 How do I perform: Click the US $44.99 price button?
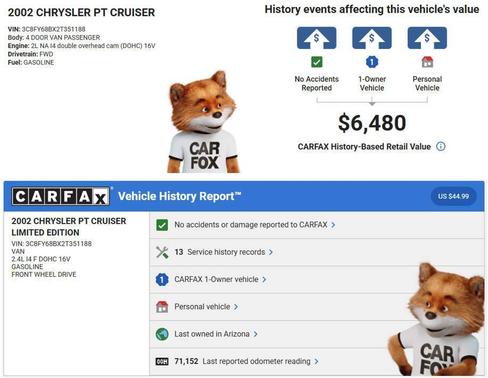pos(453,196)
